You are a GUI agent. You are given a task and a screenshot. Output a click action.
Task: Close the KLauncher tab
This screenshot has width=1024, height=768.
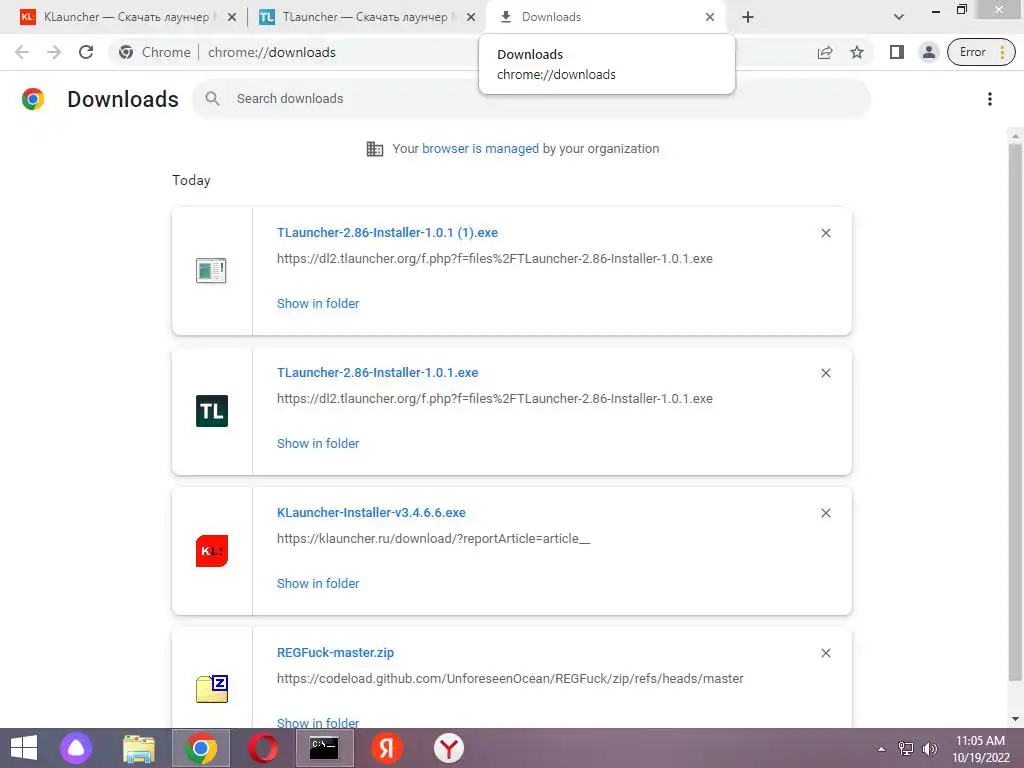(232, 18)
